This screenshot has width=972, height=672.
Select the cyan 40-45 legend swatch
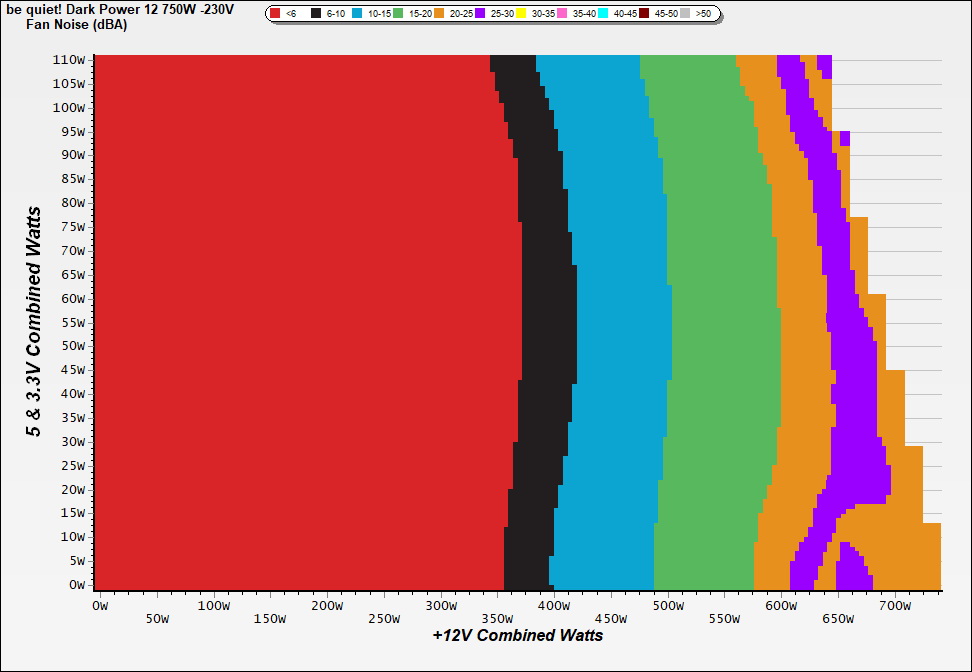[603, 13]
